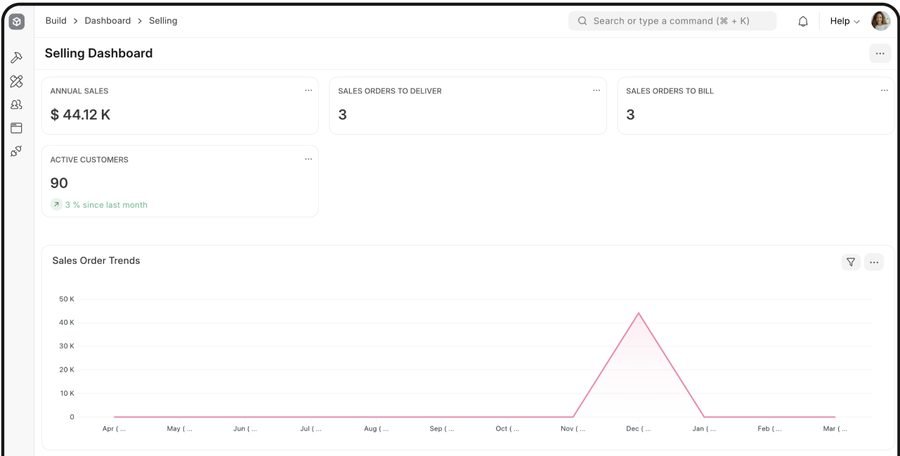
Task: Click the Active Customers value 90
Action: click(x=59, y=183)
